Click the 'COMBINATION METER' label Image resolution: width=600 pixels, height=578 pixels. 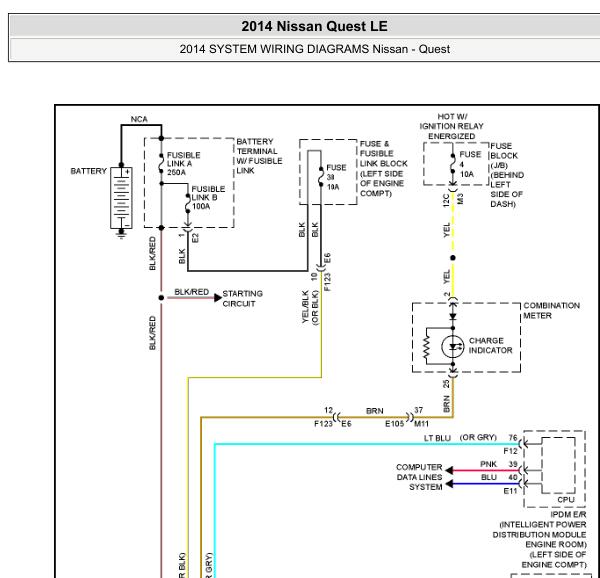(551, 311)
